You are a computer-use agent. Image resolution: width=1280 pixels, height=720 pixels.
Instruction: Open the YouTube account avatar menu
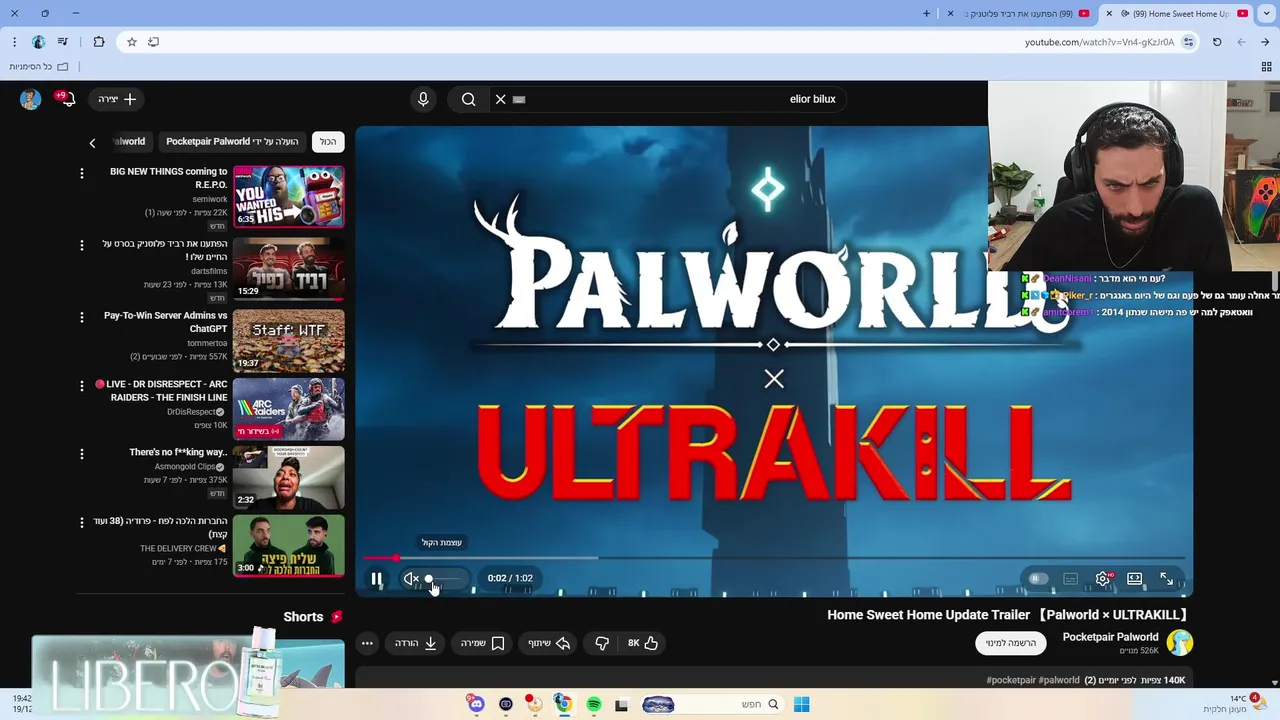click(30, 99)
